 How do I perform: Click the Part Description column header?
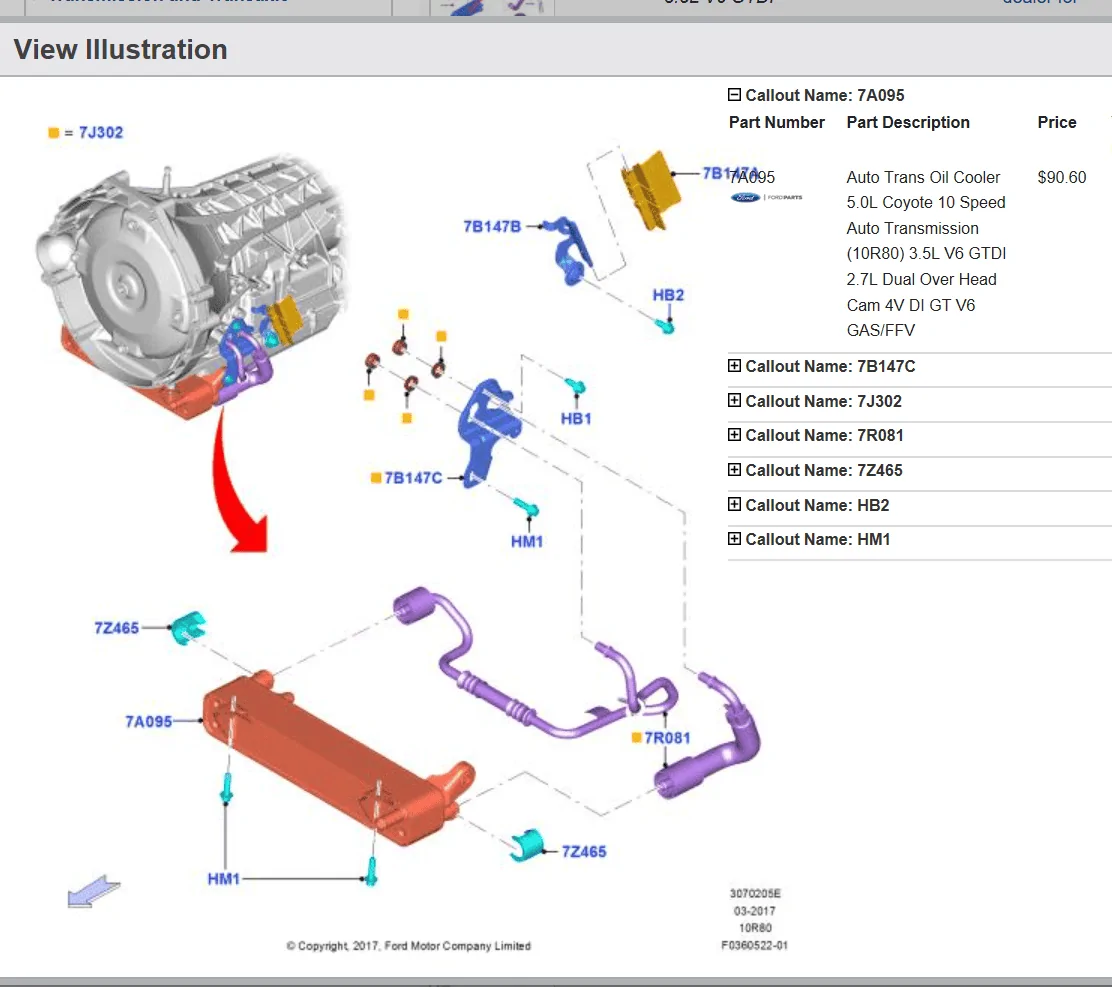(x=908, y=122)
